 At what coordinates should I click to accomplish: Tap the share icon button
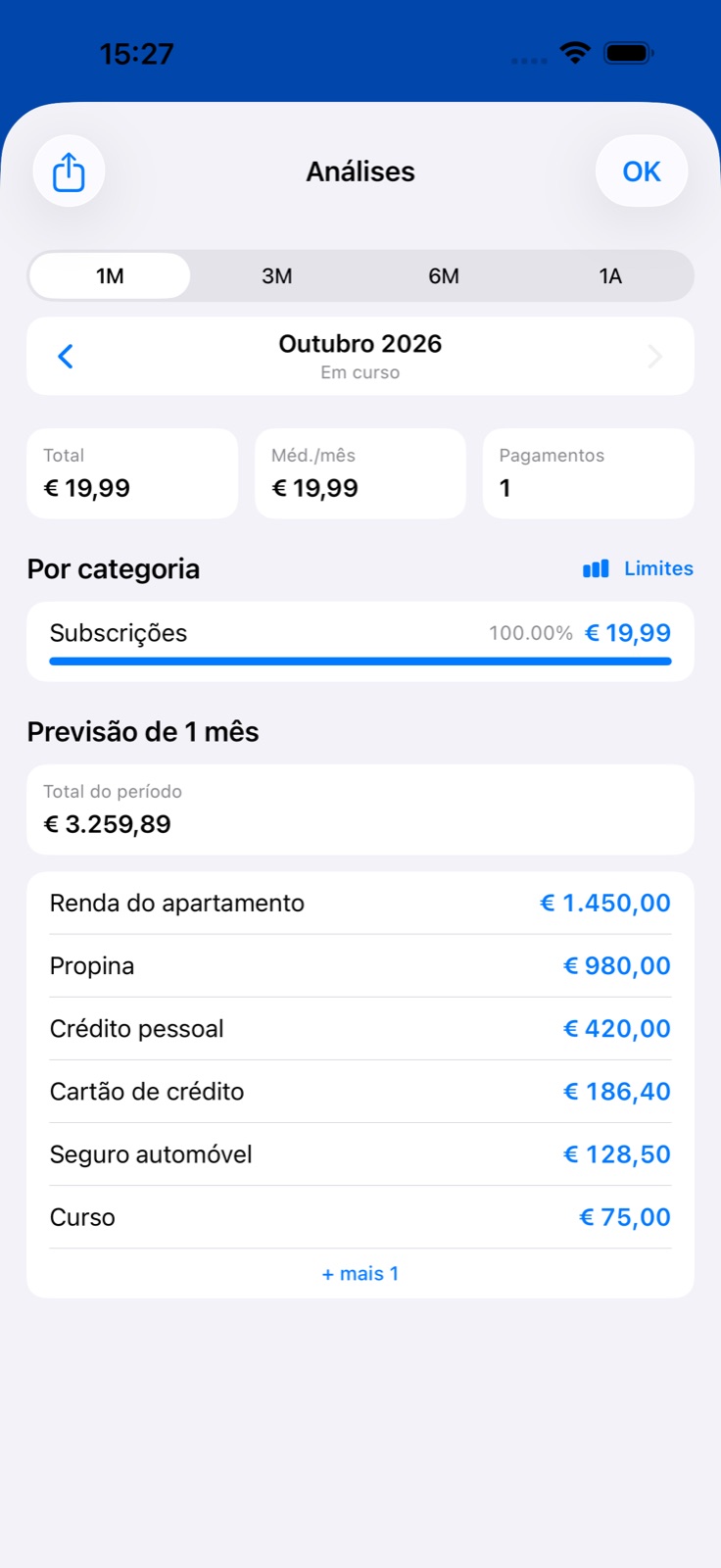click(x=69, y=171)
